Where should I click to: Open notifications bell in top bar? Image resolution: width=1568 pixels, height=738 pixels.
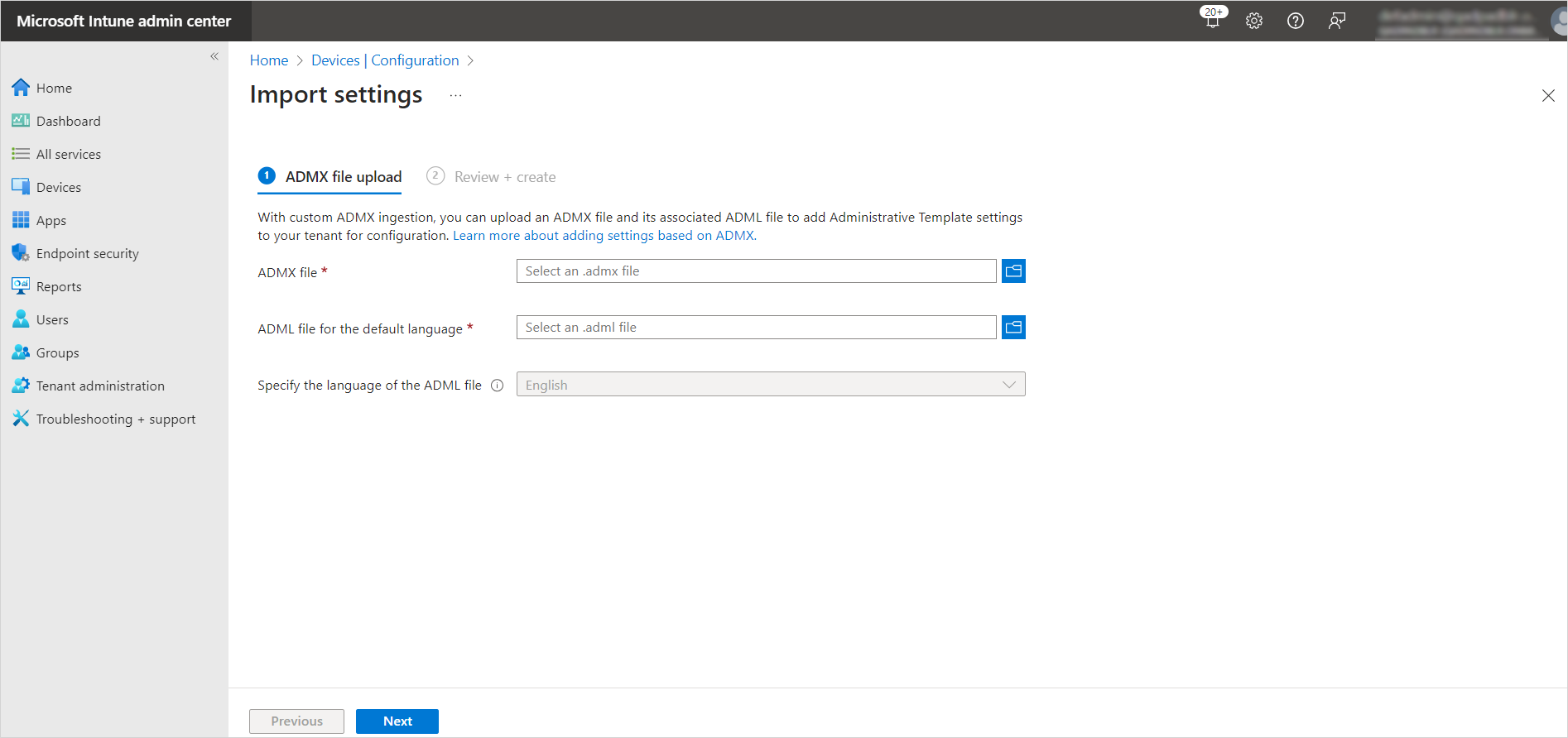(1212, 21)
